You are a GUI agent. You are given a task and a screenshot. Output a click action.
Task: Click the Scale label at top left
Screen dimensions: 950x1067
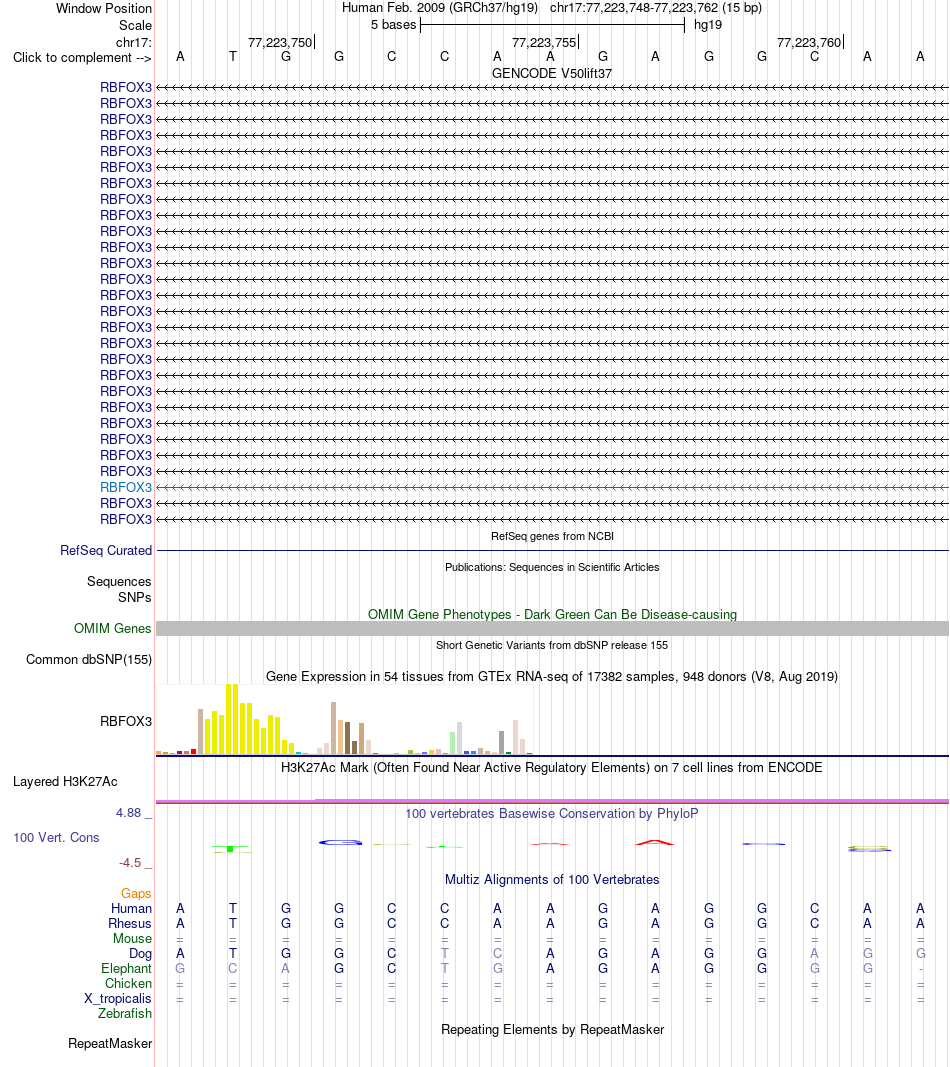click(135, 25)
